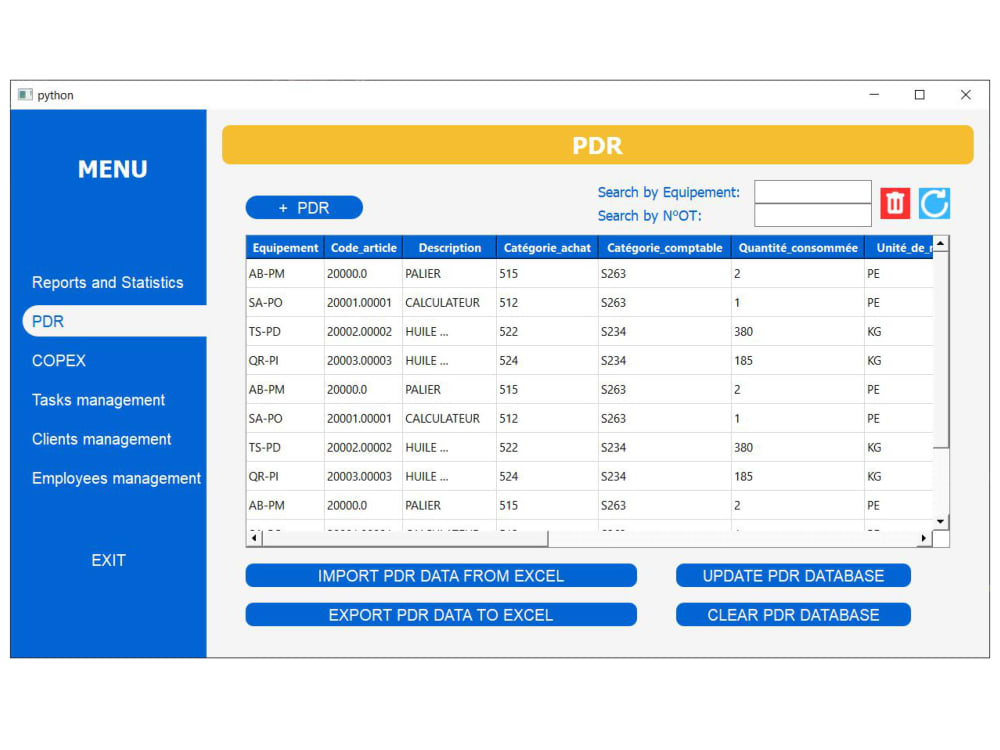
Task: Select first 185 quantity cell
Action: tap(798, 360)
